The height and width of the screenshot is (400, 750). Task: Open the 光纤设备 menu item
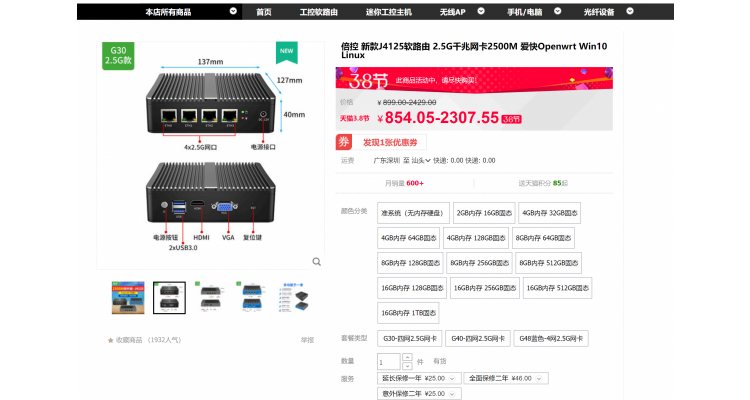pos(598,12)
